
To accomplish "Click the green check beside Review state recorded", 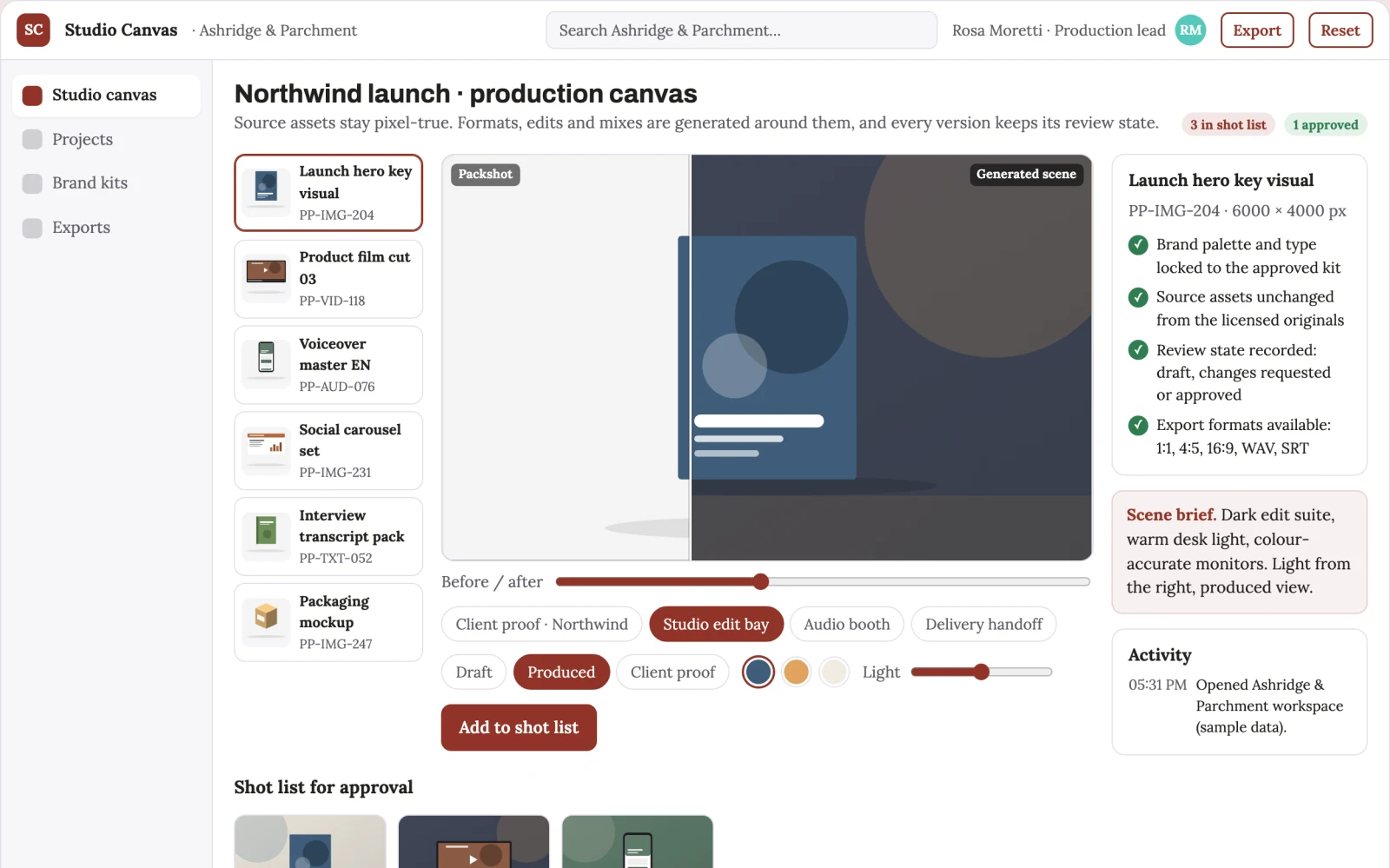I will pos(1138,350).
